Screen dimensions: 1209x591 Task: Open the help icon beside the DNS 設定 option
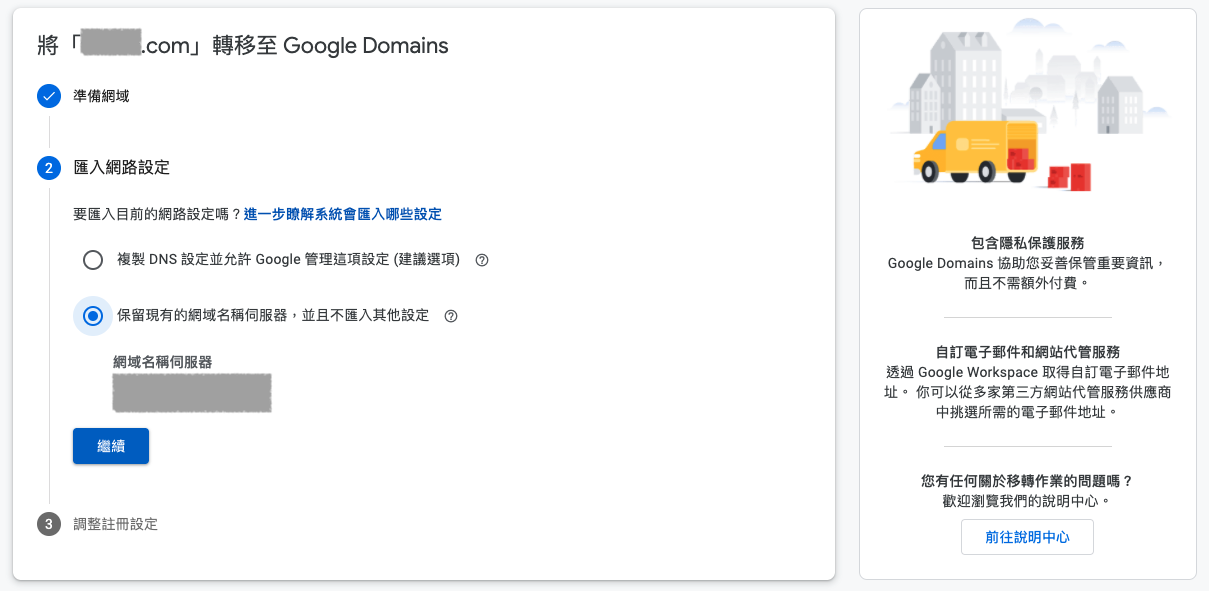pos(482,260)
